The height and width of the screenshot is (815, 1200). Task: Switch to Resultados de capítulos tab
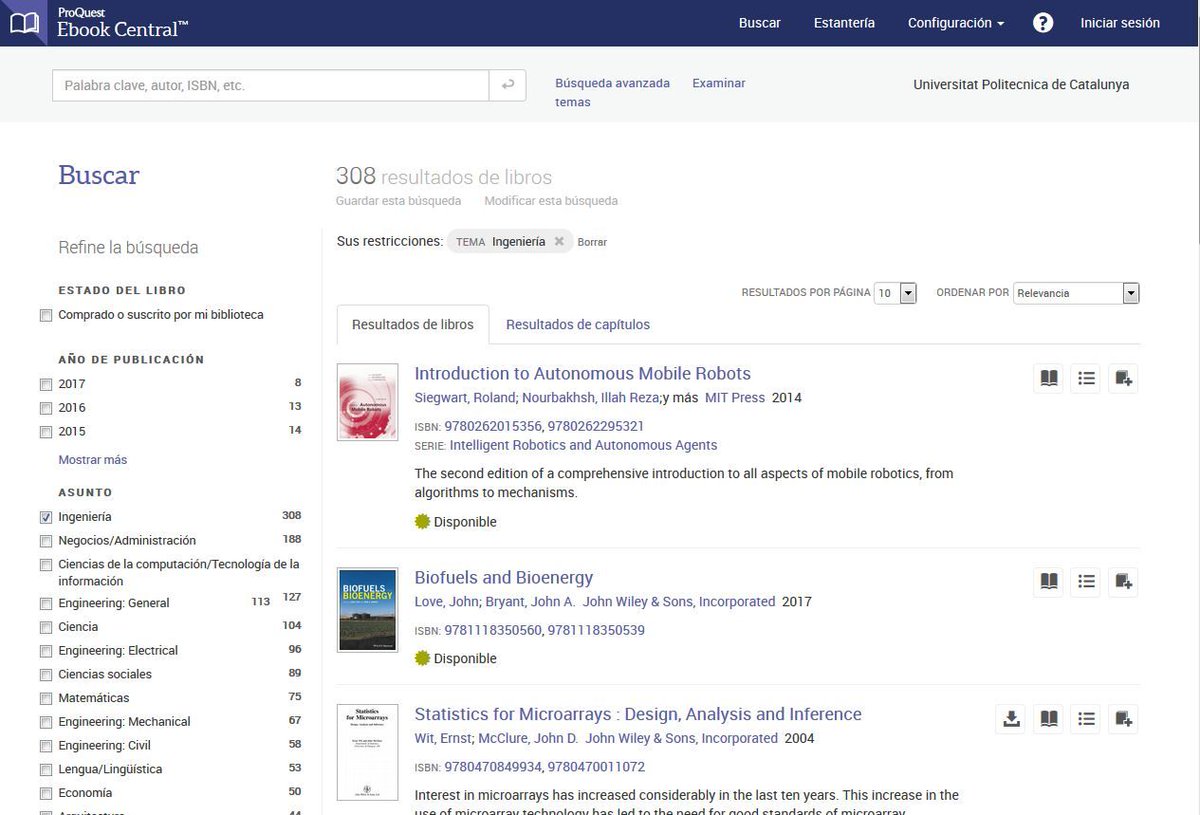tap(578, 325)
